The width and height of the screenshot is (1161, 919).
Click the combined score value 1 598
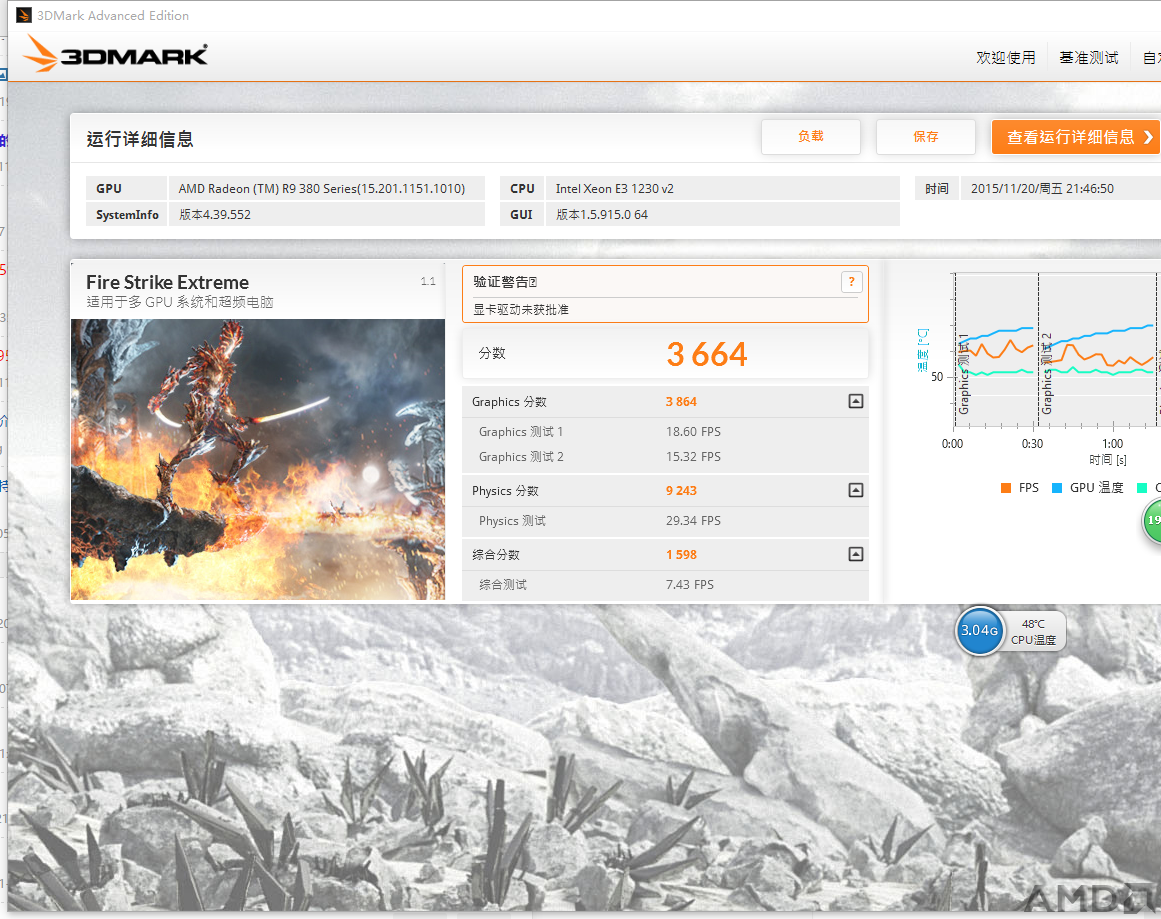point(681,555)
